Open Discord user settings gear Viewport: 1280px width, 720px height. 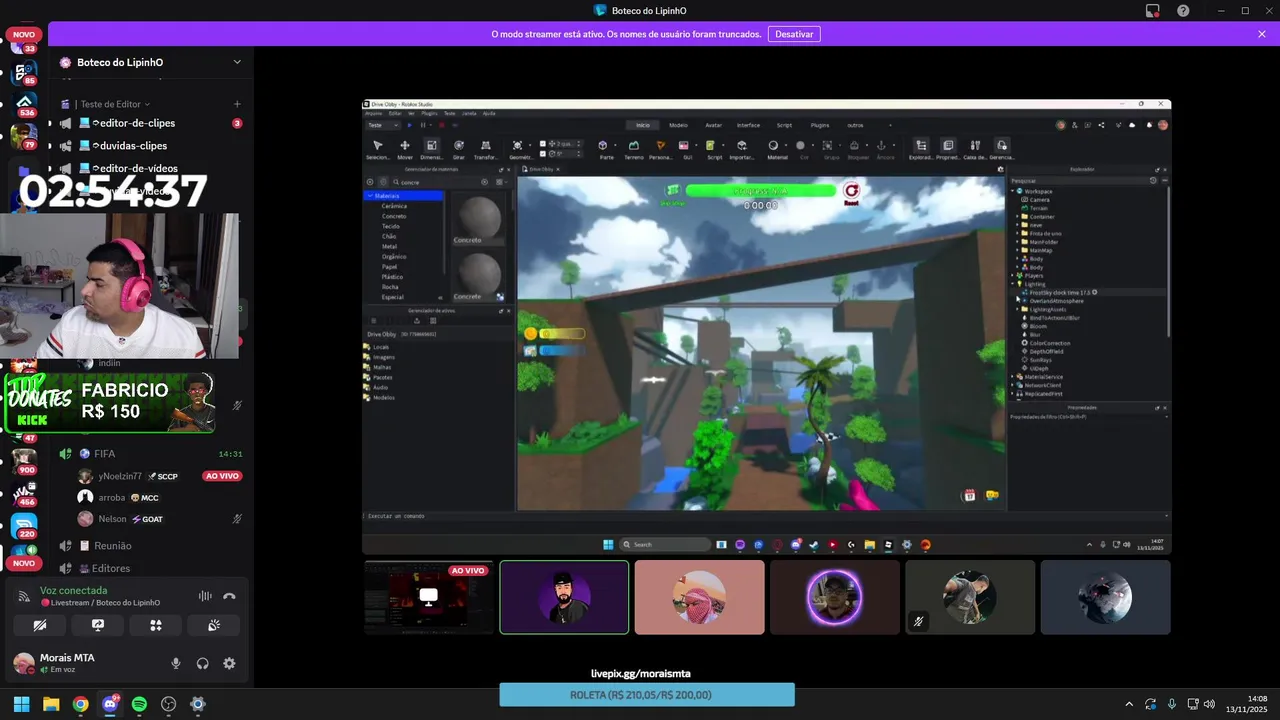[229, 663]
